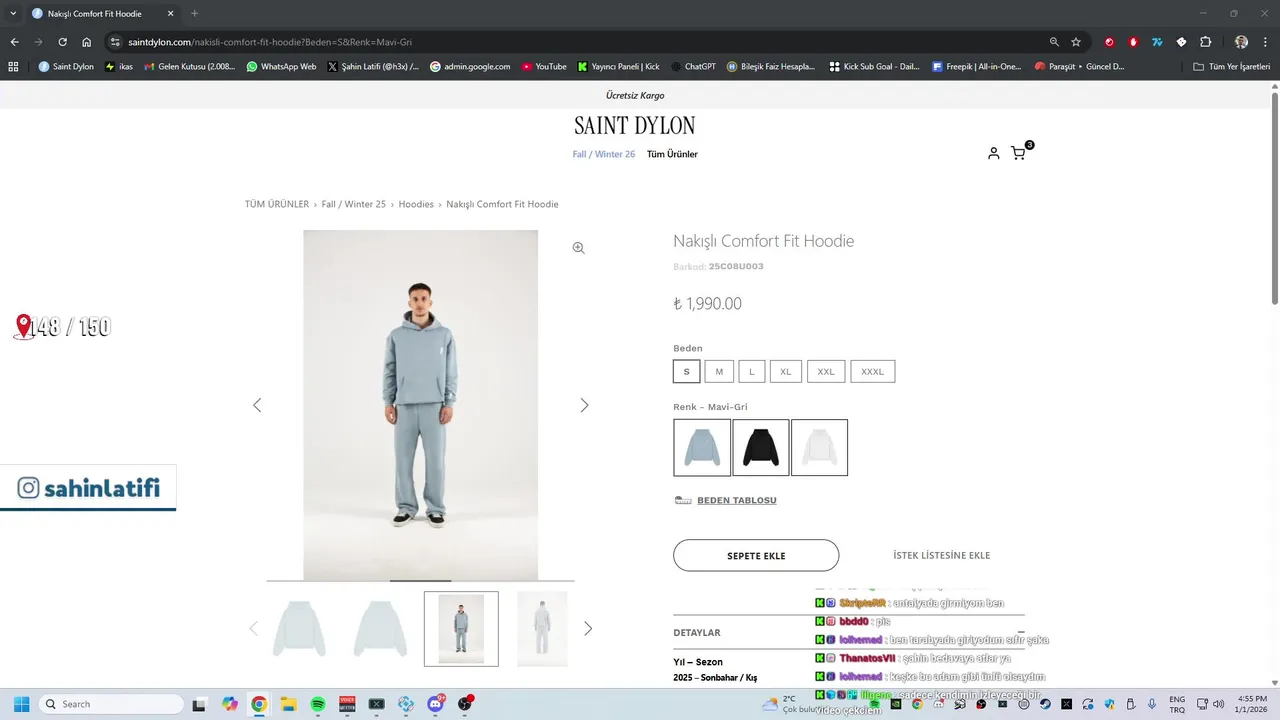The height and width of the screenshot is (720, 1280).
Task: Select size XXXL
Action: [873, 371]
